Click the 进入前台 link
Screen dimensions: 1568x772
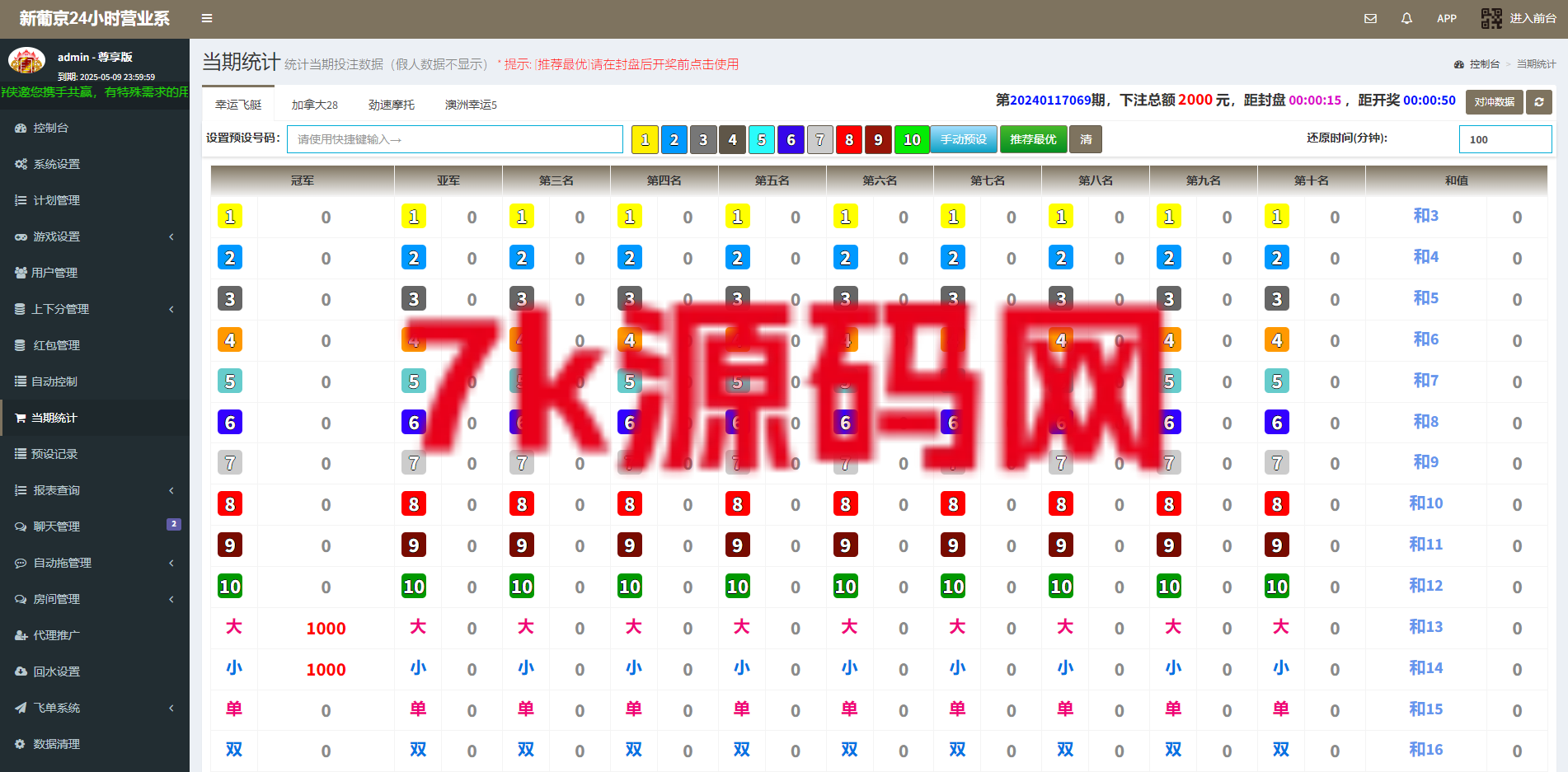point(1533,18)
